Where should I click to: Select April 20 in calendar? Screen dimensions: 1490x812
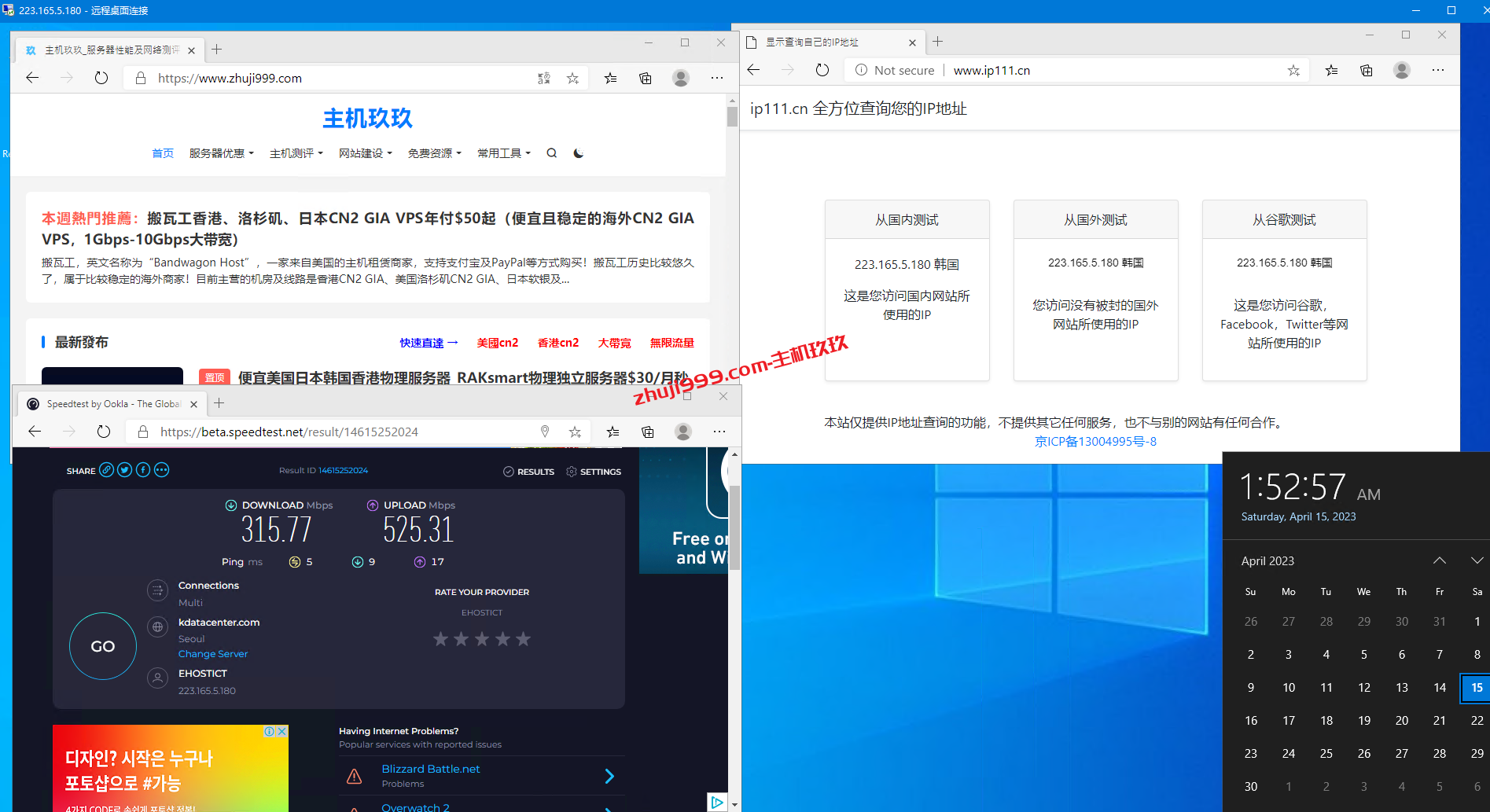tap(1402, 720)
